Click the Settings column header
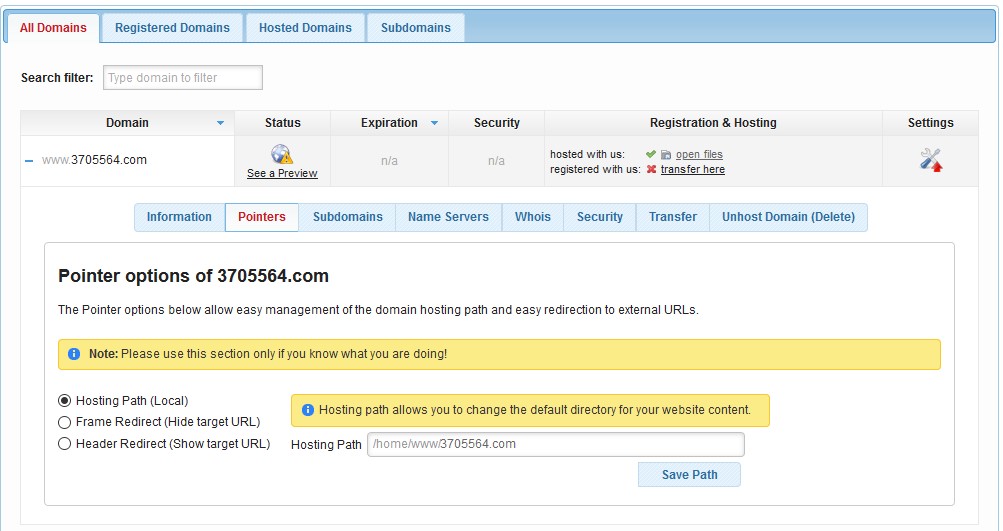 [x=931, y=123]
